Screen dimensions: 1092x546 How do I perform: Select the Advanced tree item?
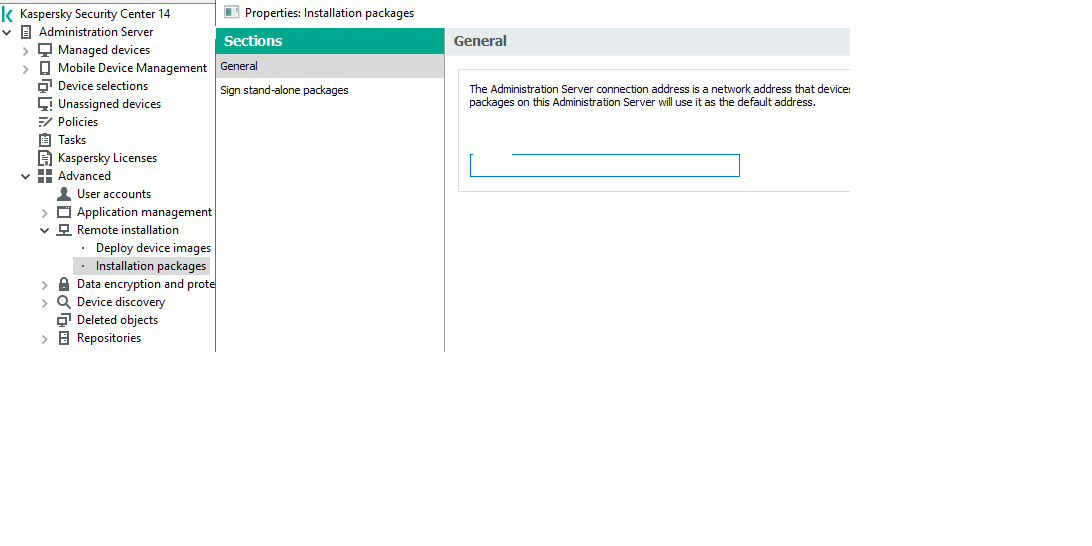pyautogui.click(x=84, y=176)
